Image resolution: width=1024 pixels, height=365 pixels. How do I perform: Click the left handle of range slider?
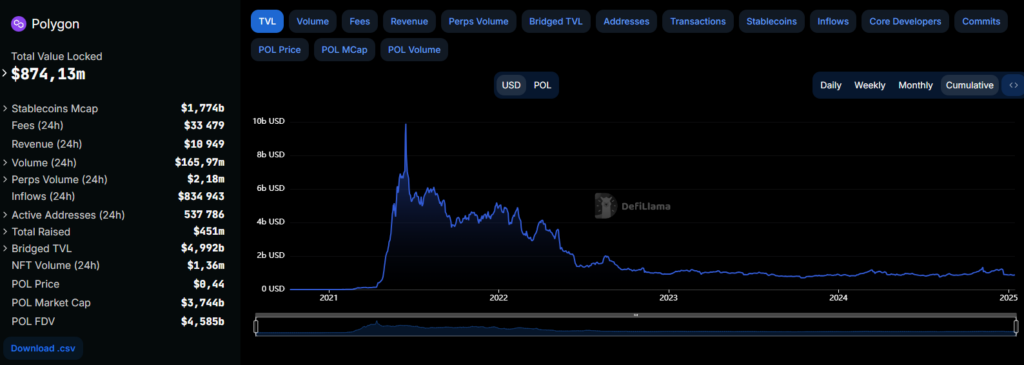pos(256,326)
